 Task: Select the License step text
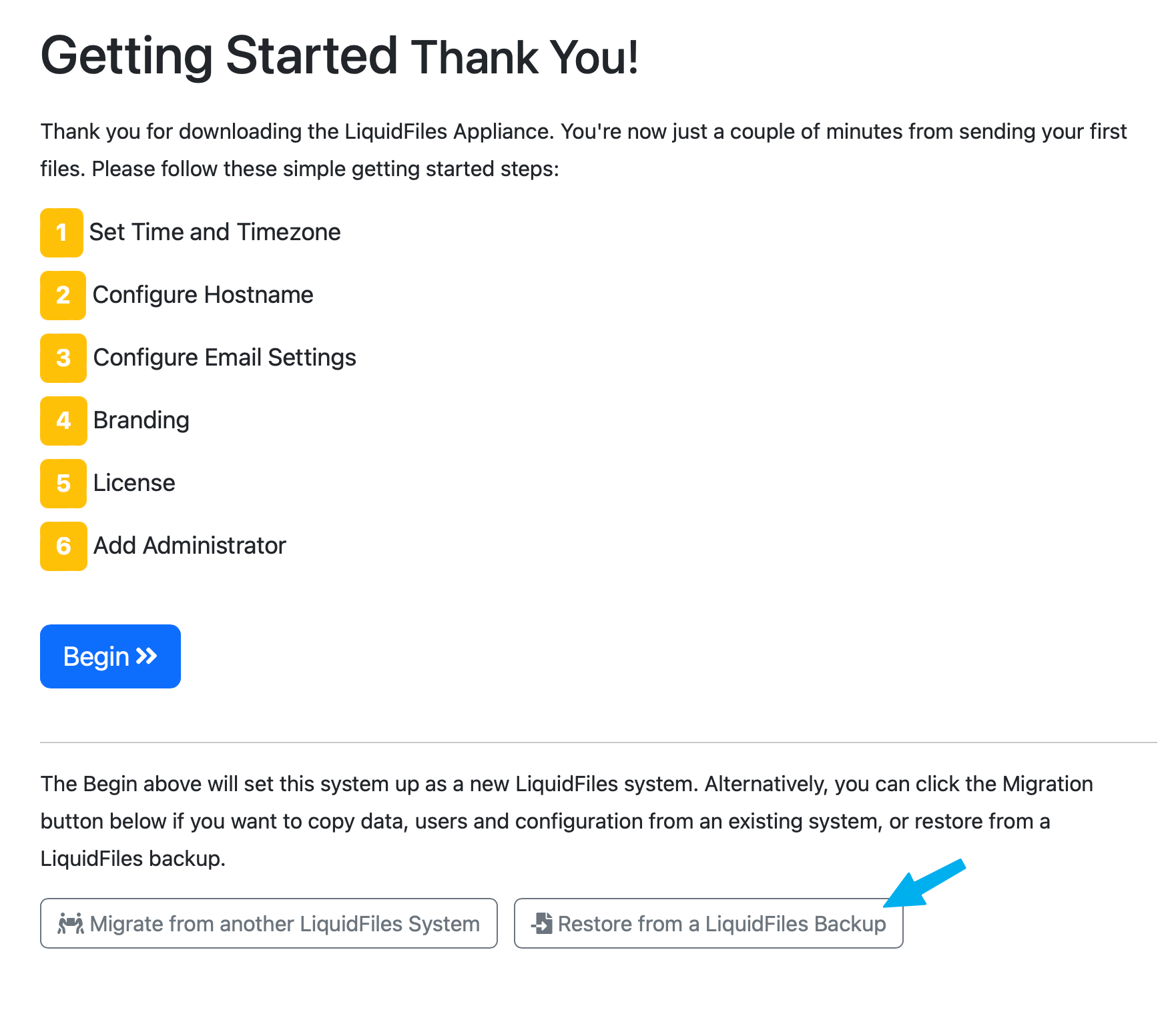tap(133, 483)
